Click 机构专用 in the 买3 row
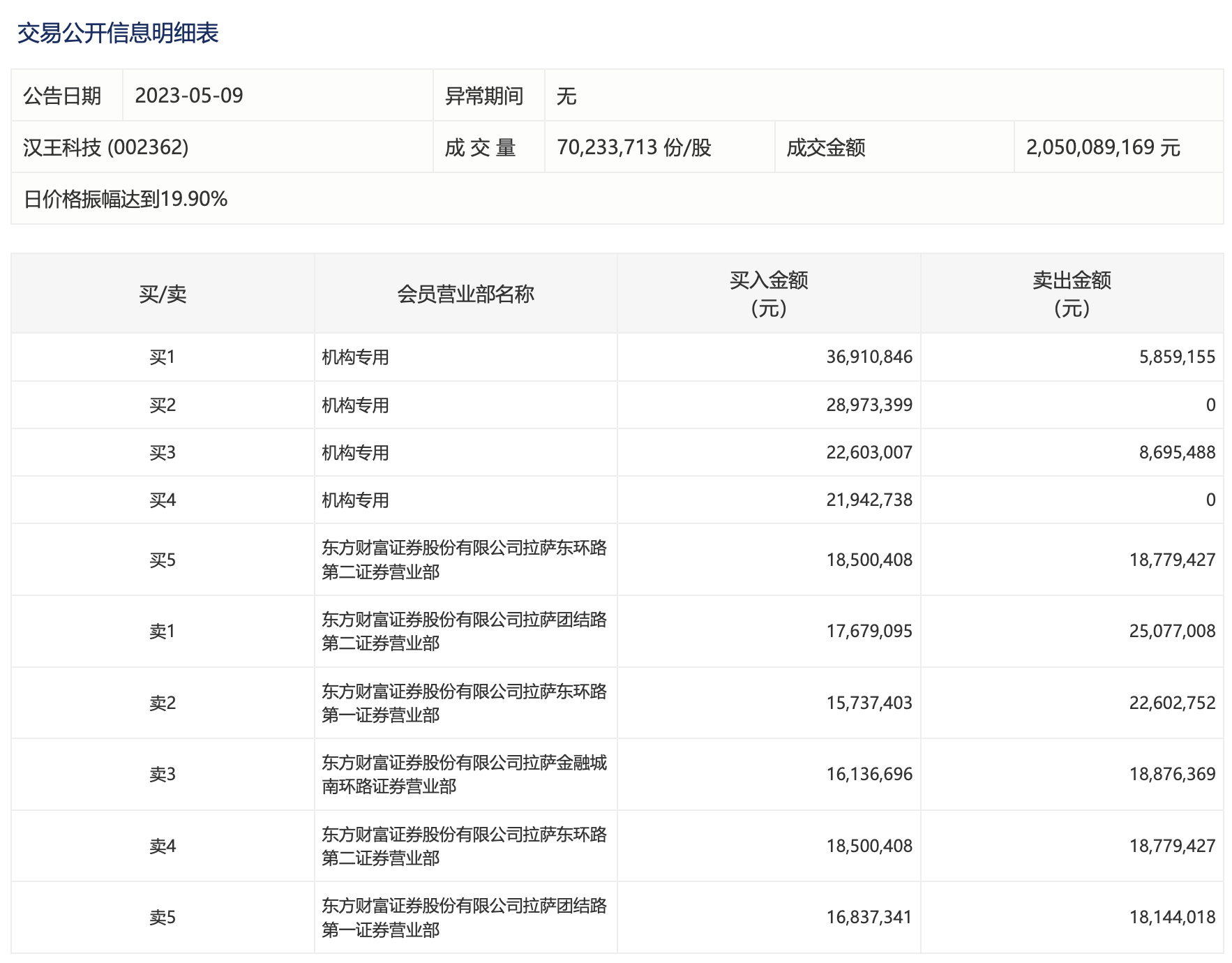The height and width of the screenshot is (963, 1232). [x=355, y=452]
